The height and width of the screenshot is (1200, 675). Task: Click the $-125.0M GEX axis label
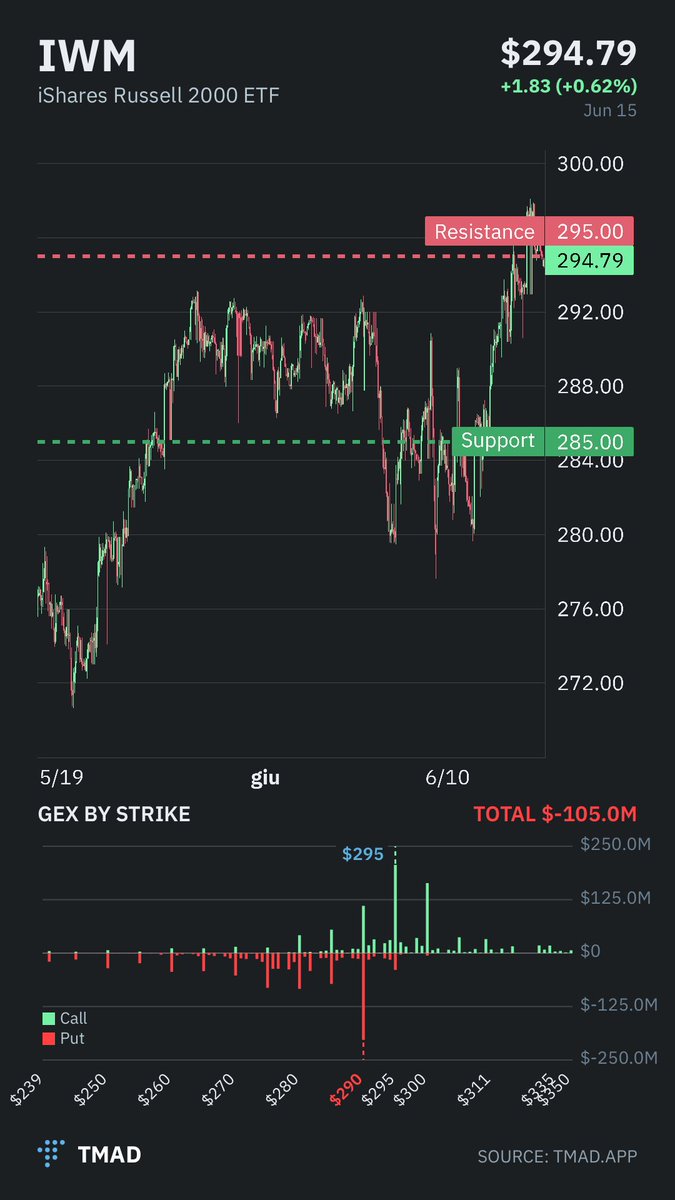click(x=619, y=1004)
